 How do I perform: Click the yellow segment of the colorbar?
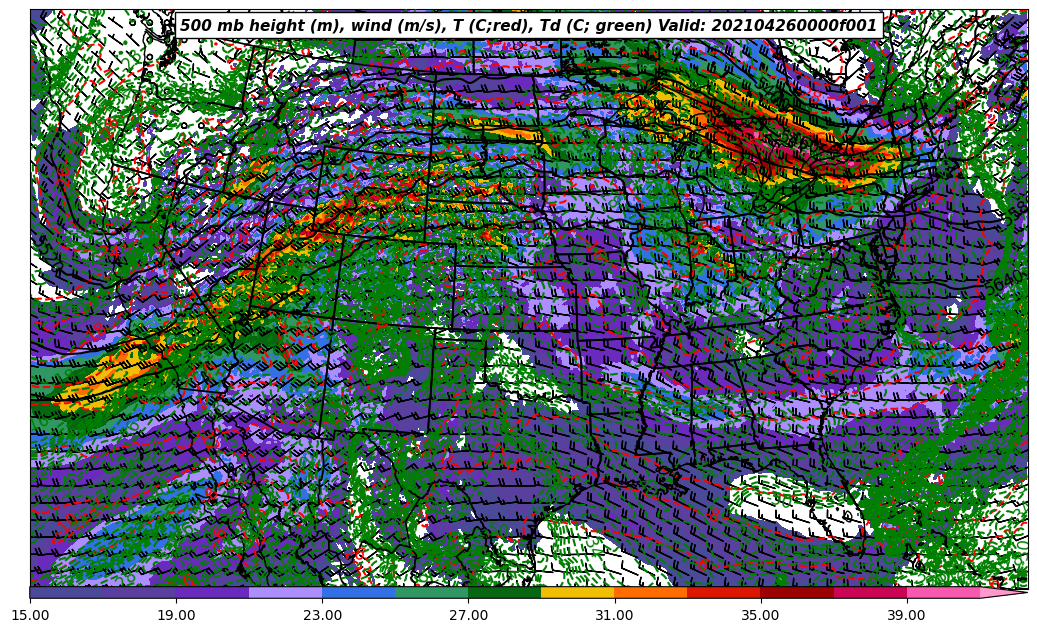point(577,592)
